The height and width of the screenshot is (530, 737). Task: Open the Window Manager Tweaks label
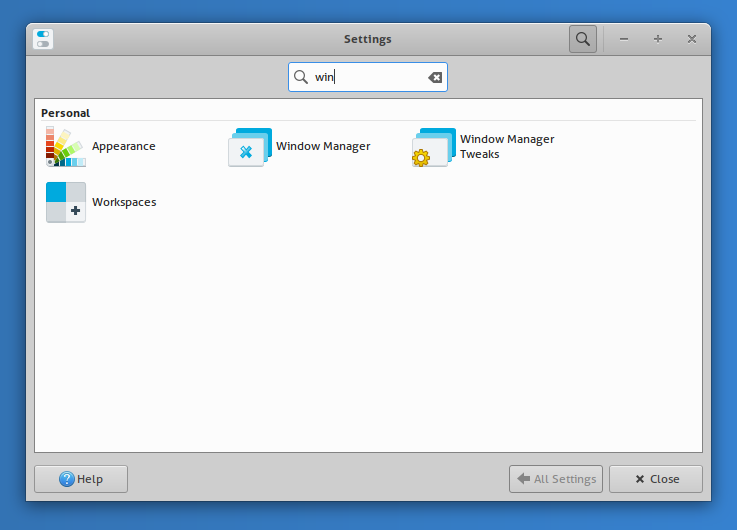click(x=506, y=147)
